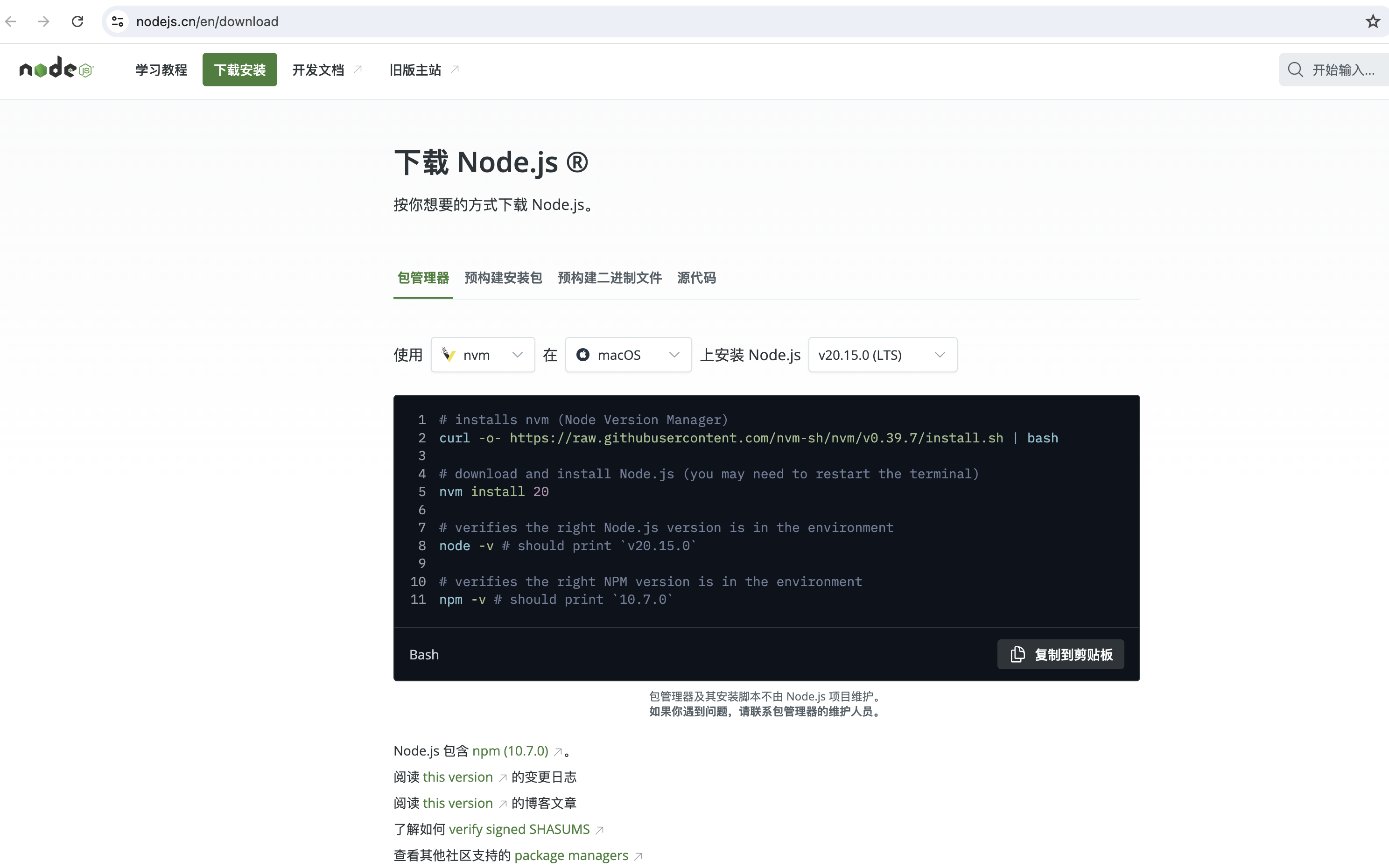The image size is (1389, 868).
Task: Click external arrow after npm (10.7.0)
Action: pos(557,752)
